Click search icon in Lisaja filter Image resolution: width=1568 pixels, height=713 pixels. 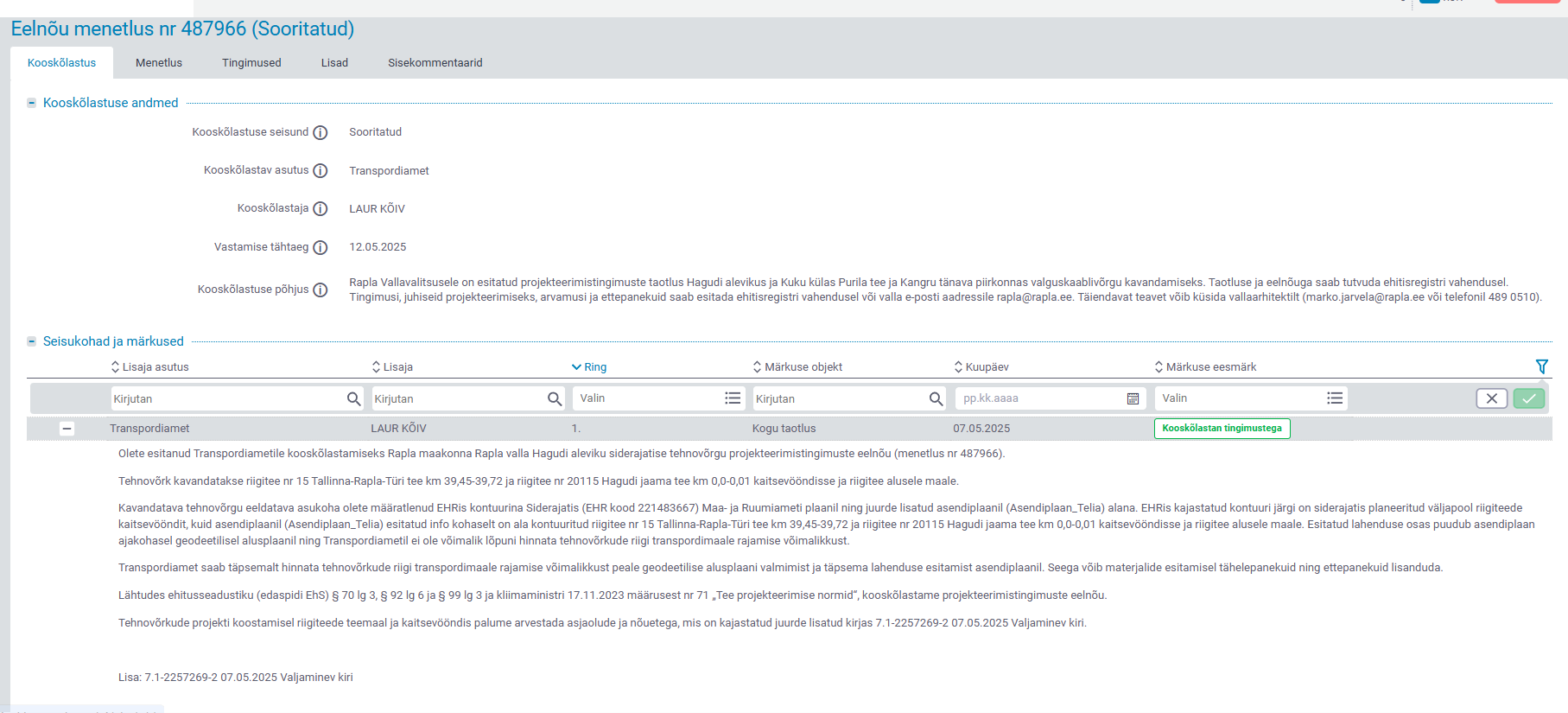coord(555,398)
